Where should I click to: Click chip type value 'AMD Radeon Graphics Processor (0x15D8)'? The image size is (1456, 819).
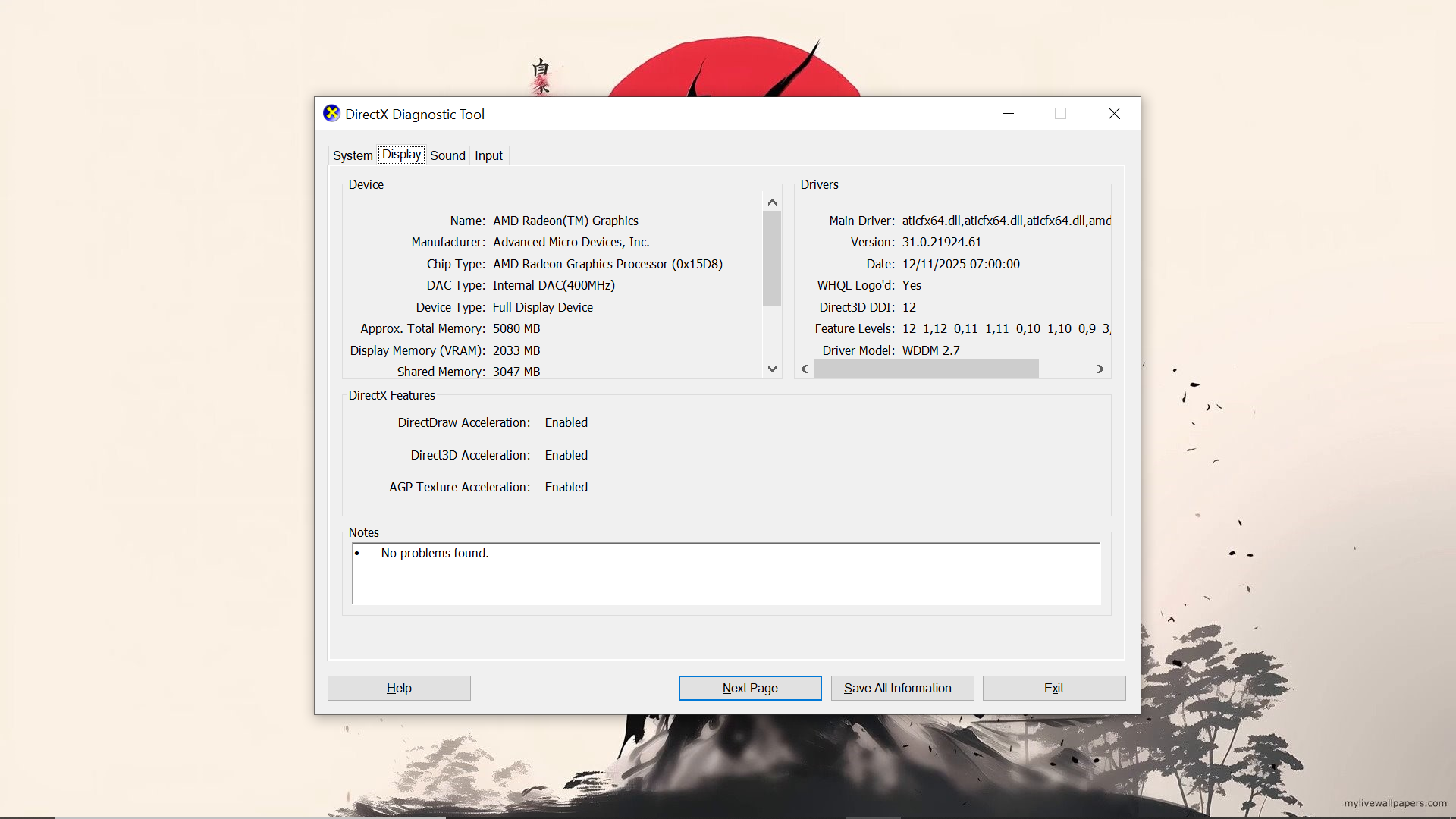pos(607,264)
